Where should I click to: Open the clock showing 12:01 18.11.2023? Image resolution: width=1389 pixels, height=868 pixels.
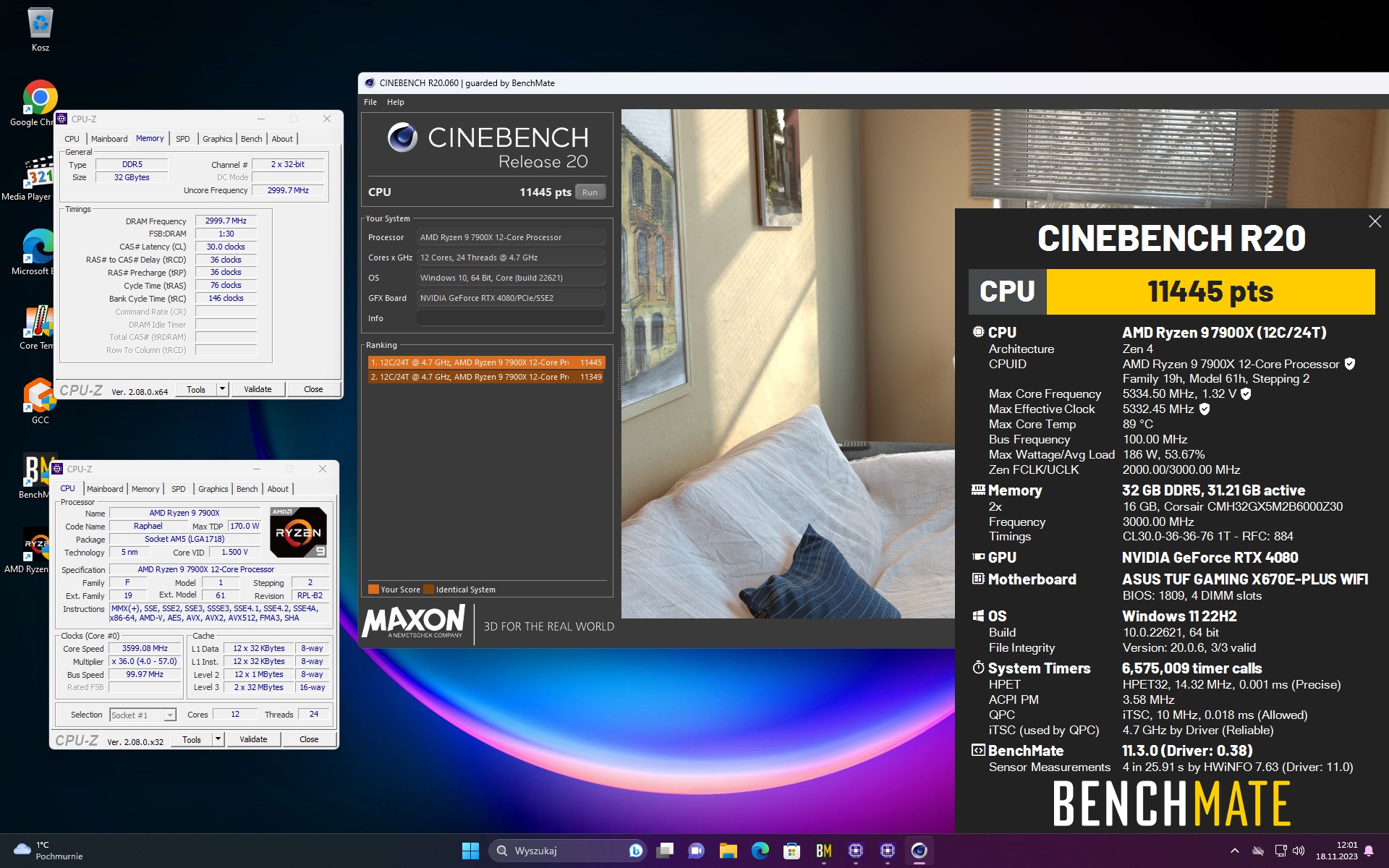click(x=1337, y=851)
